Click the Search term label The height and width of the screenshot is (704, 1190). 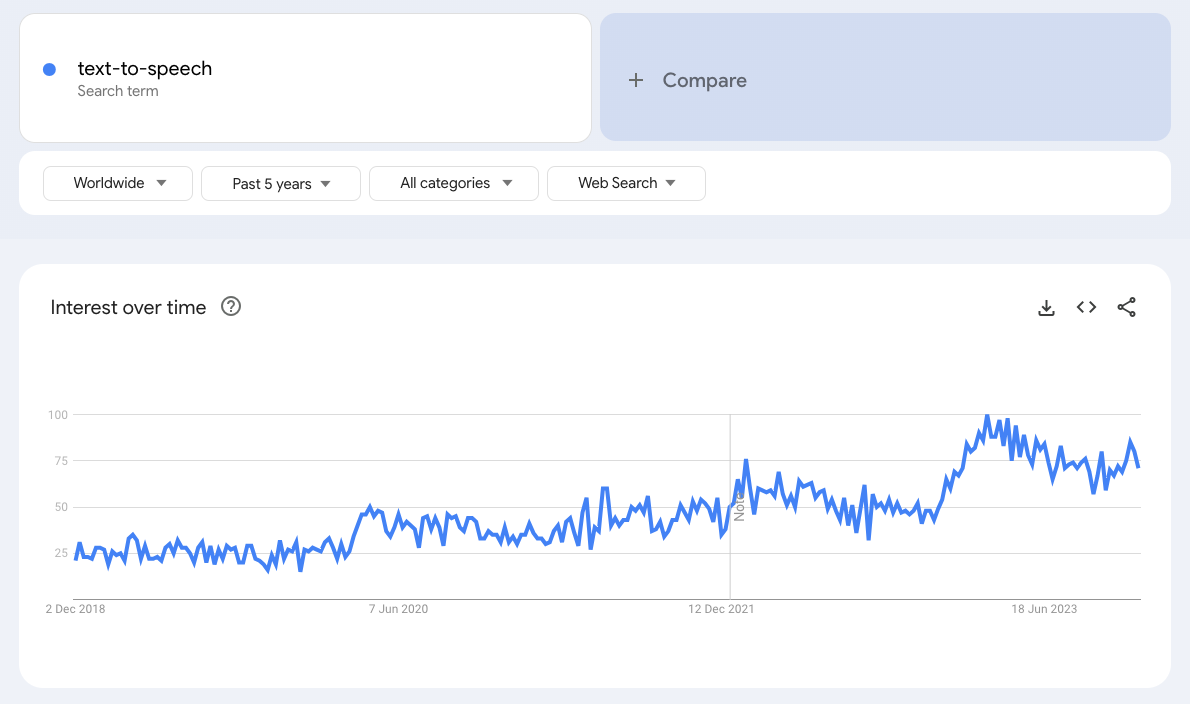coord(118,91)
